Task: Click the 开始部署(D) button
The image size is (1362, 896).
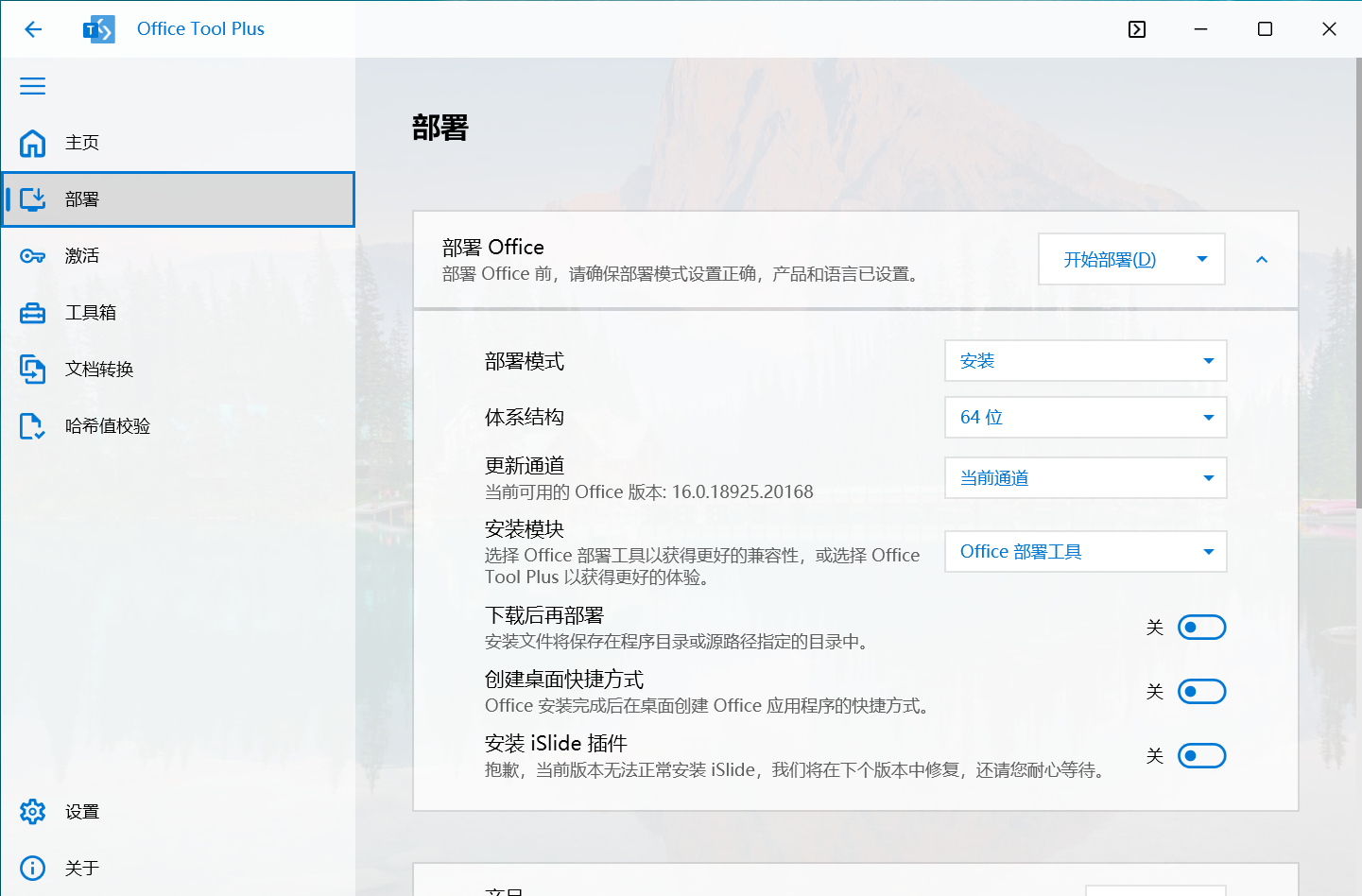Action: point(1110,259)
